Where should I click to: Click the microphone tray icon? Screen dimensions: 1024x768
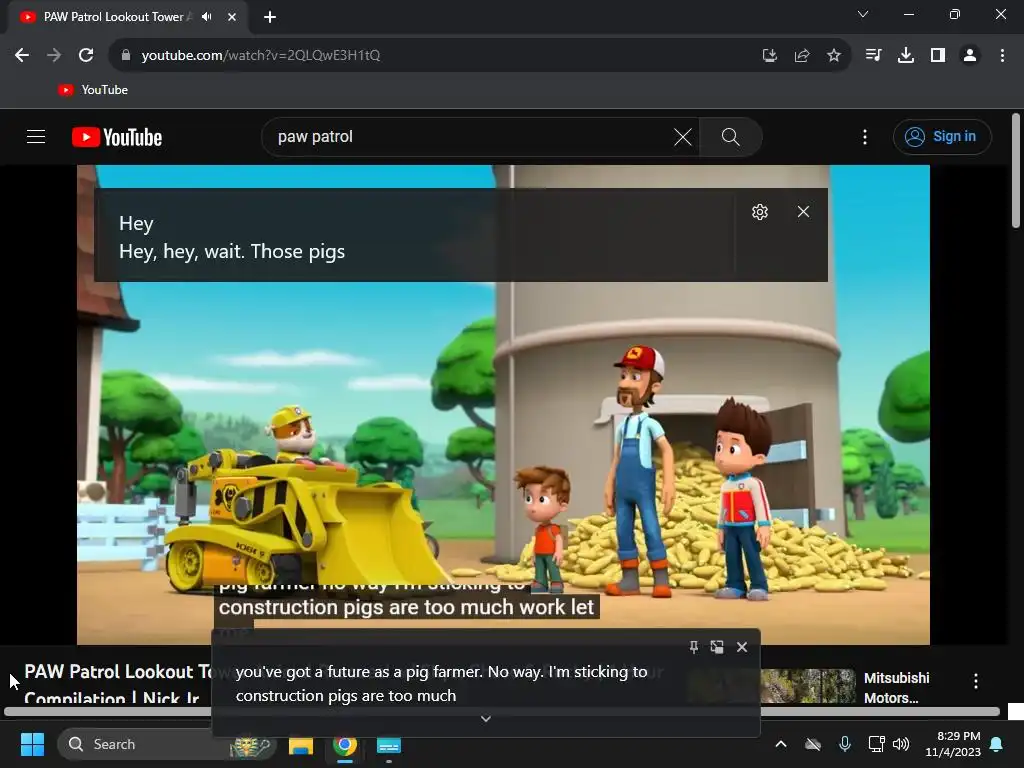tap(844, 744)
